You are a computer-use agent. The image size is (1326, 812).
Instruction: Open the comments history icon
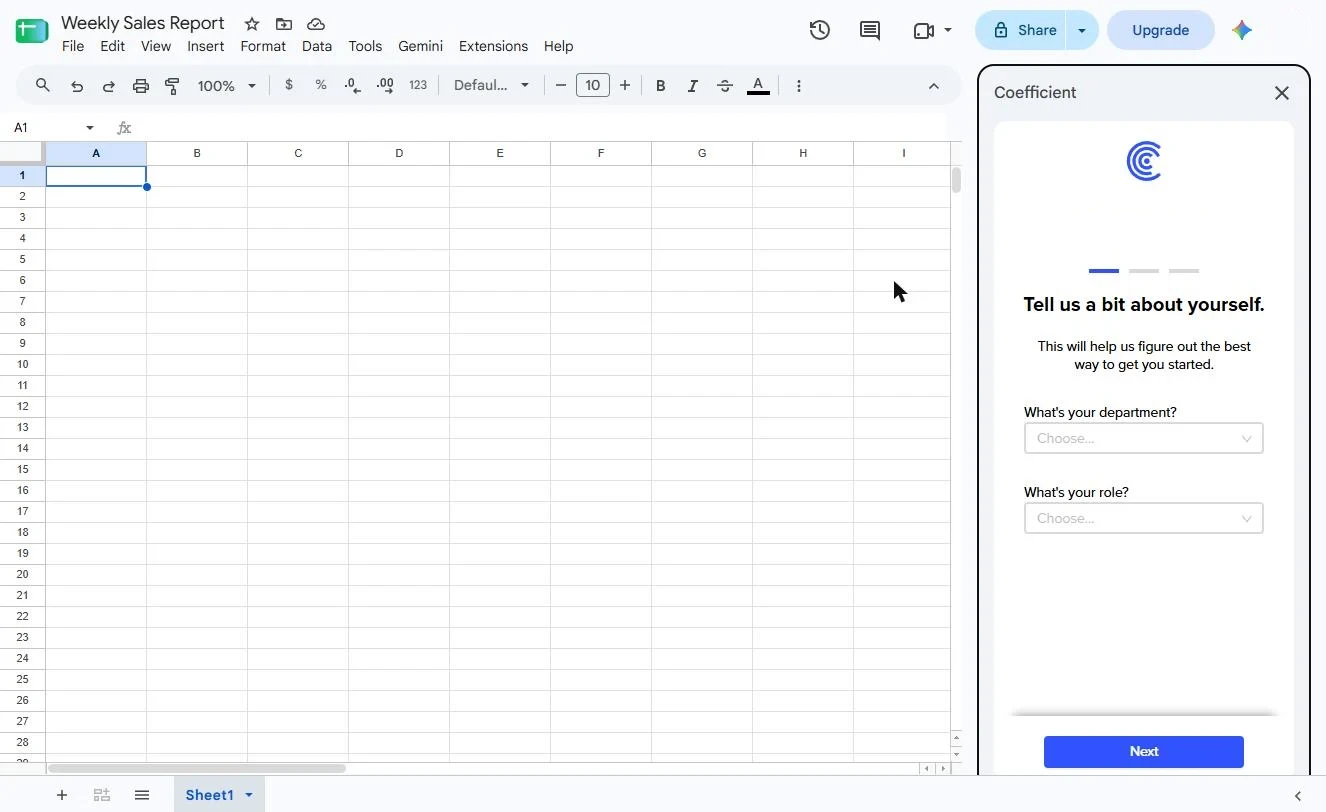[x=870, y=30]
